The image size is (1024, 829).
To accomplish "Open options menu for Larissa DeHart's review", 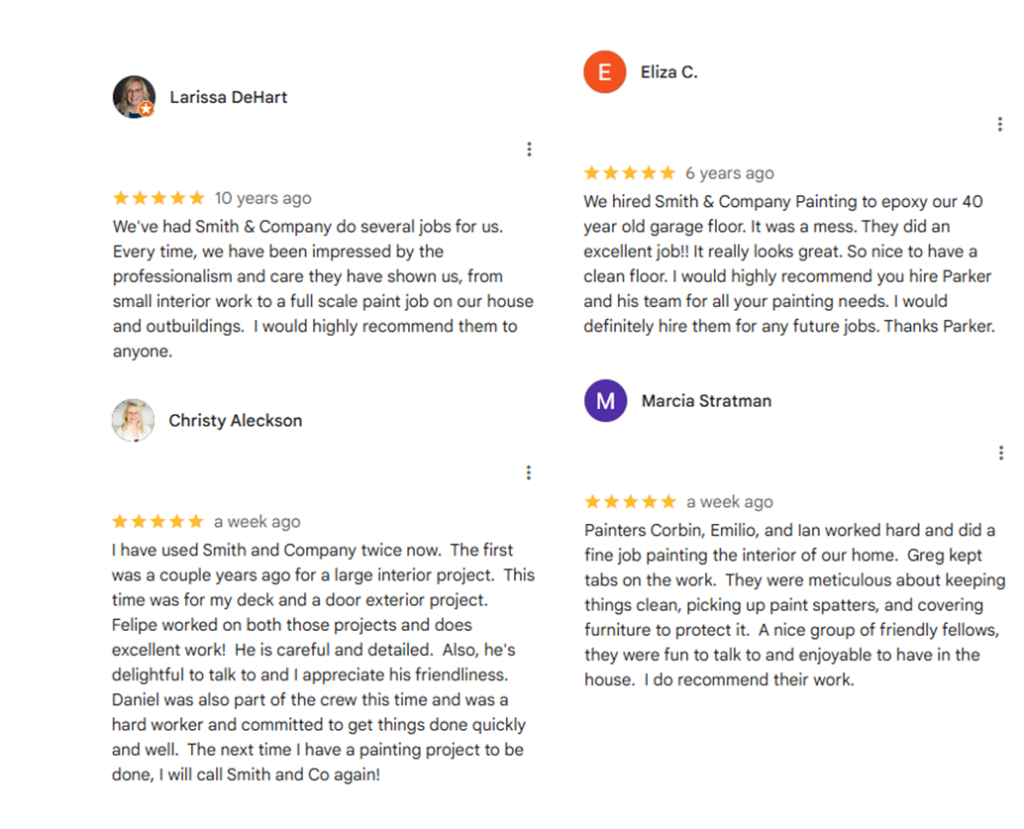I will [x=529, y=150].
